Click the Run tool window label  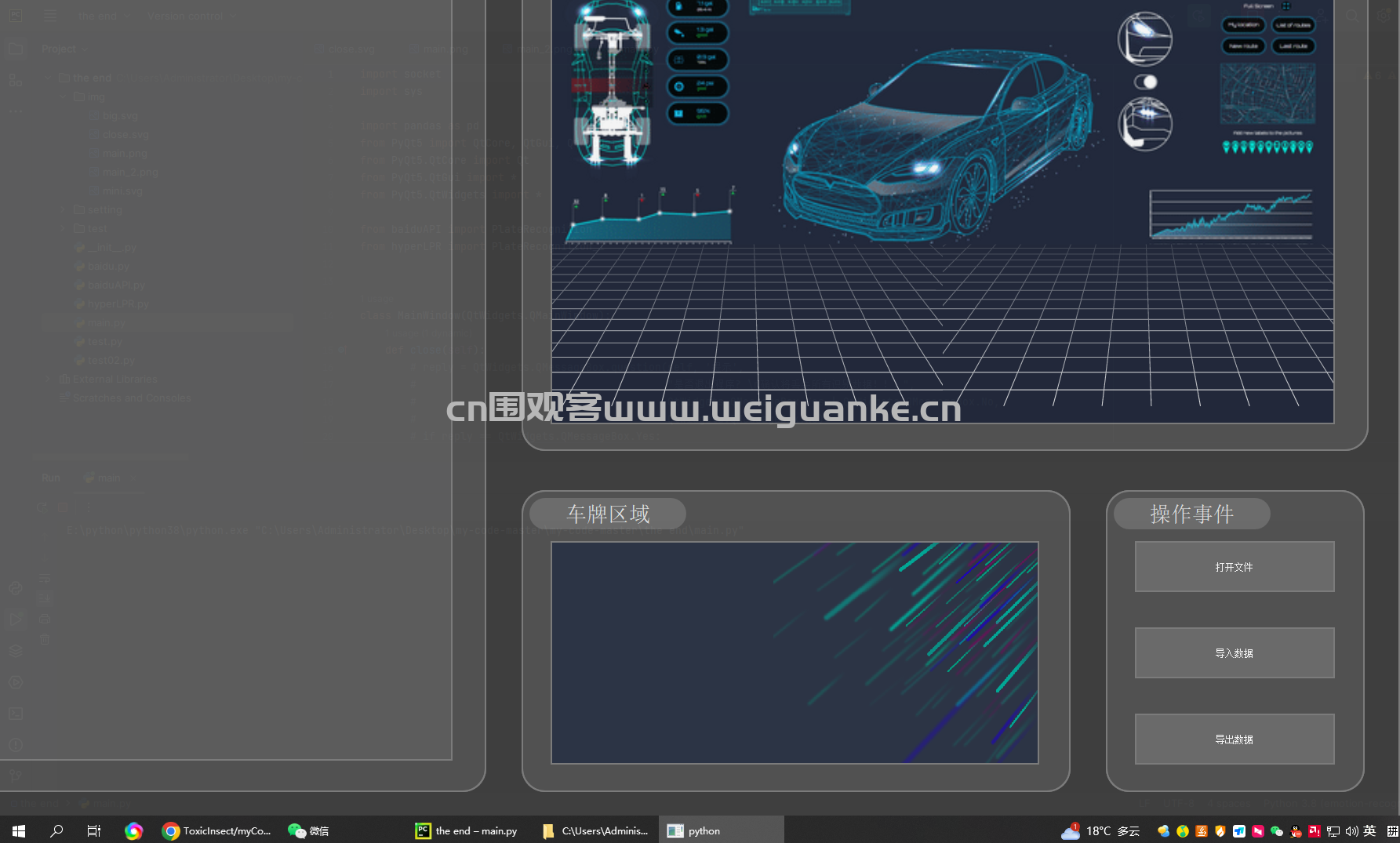tap(51, 478)
